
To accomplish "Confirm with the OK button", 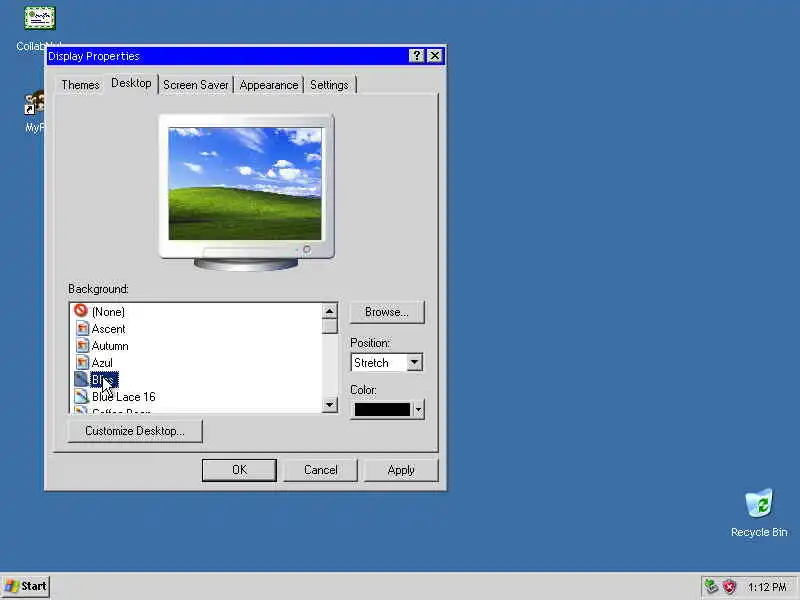I will click(239, 470).
